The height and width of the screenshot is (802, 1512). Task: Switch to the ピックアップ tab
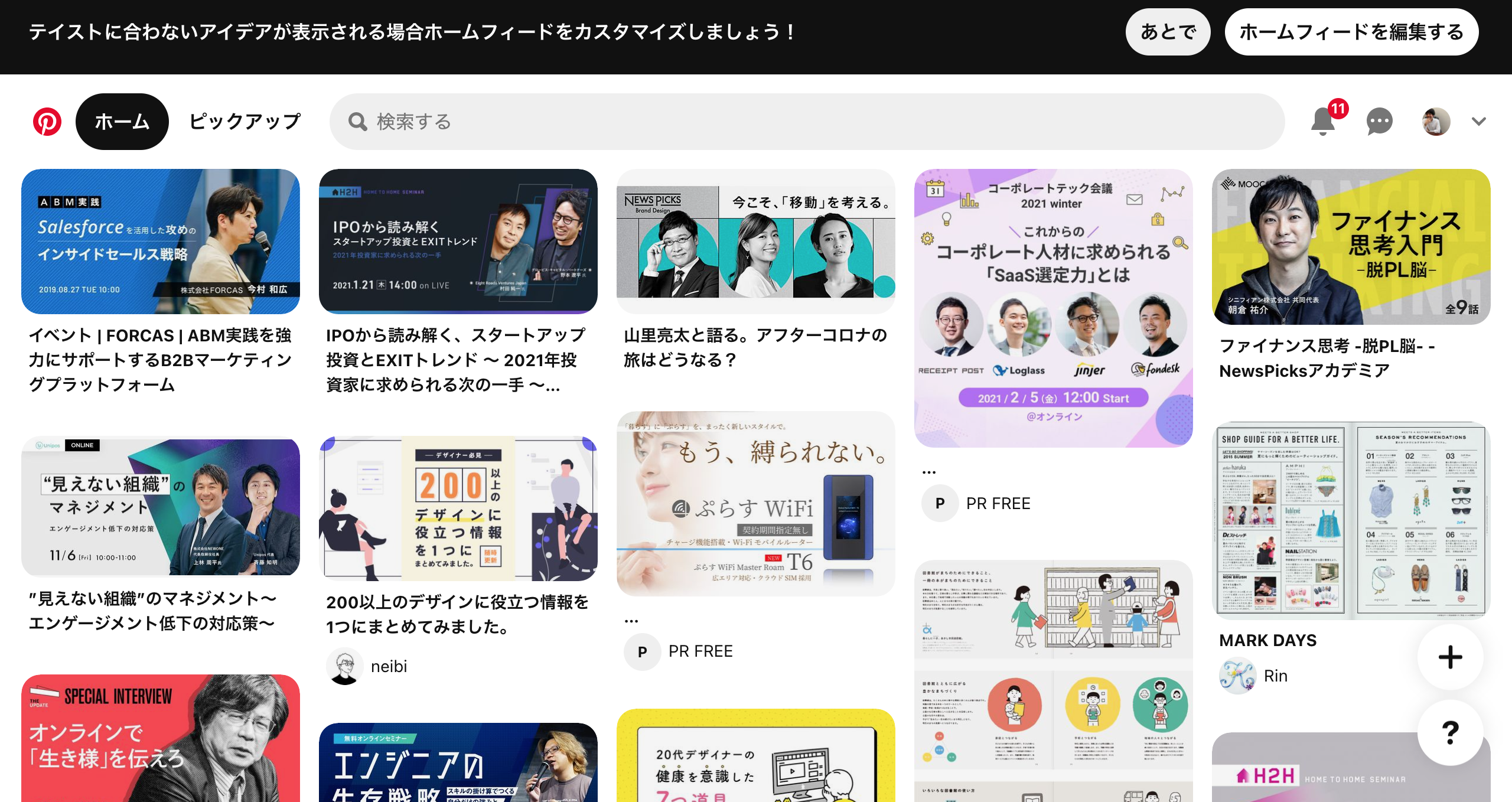pyautogui.click(x=245, y=122)
